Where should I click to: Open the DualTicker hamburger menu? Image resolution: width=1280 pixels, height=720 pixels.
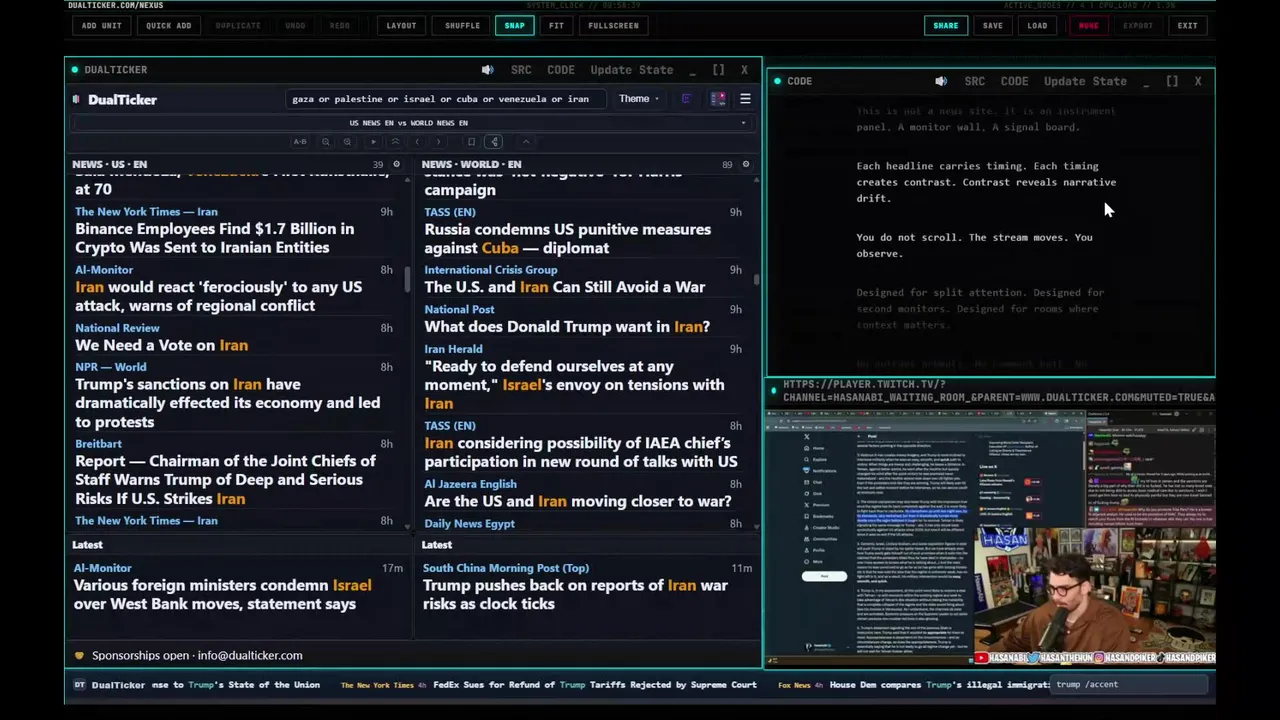tap(745, 99)
